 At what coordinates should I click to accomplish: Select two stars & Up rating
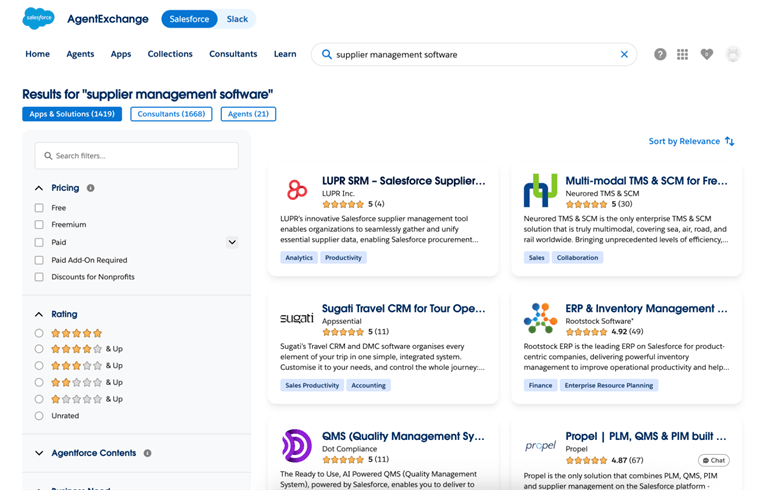pos(39,382)
